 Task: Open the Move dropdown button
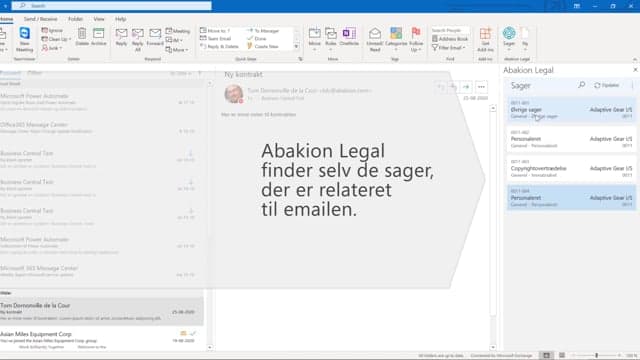314,39
